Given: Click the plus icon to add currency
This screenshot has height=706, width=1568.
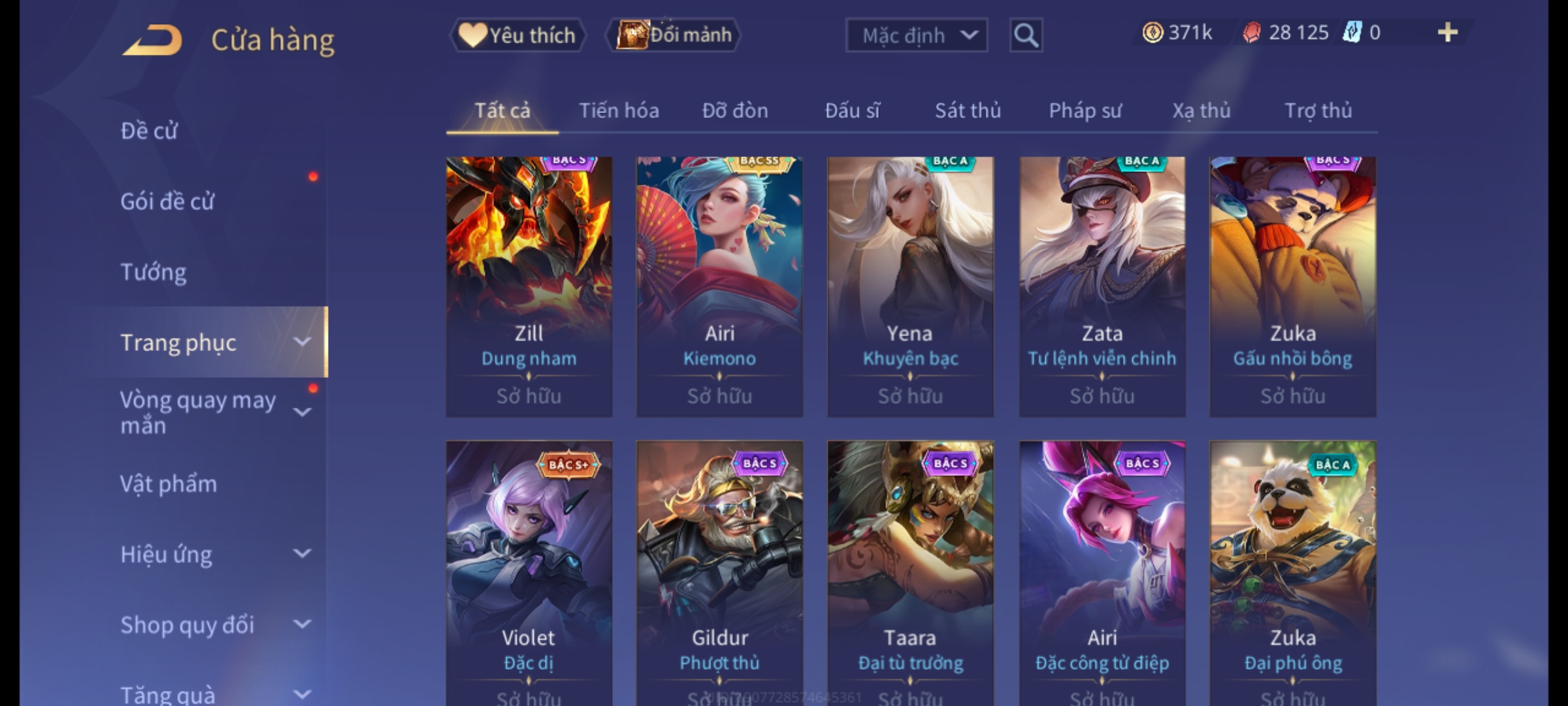Looking at the screenshot, I should pos(1448,33).
